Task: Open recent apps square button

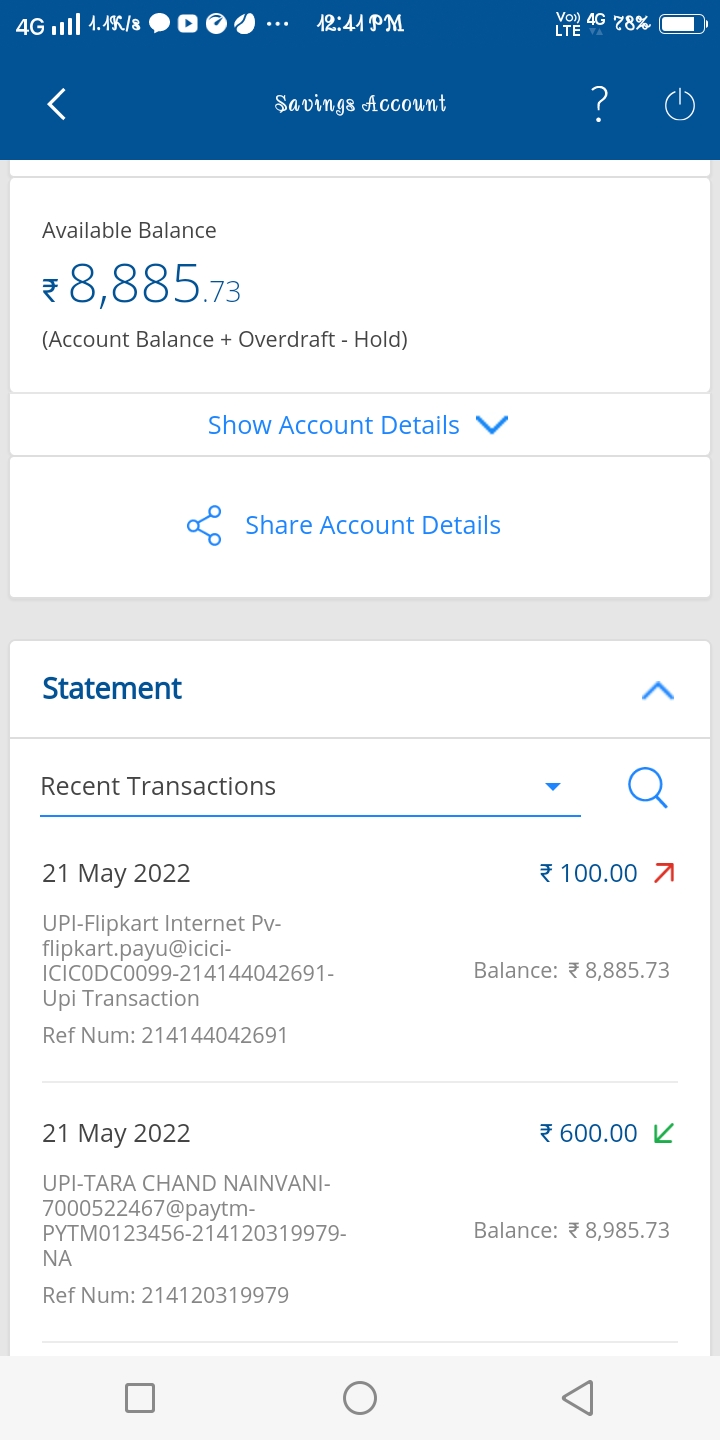Action: click(140, 1397)
